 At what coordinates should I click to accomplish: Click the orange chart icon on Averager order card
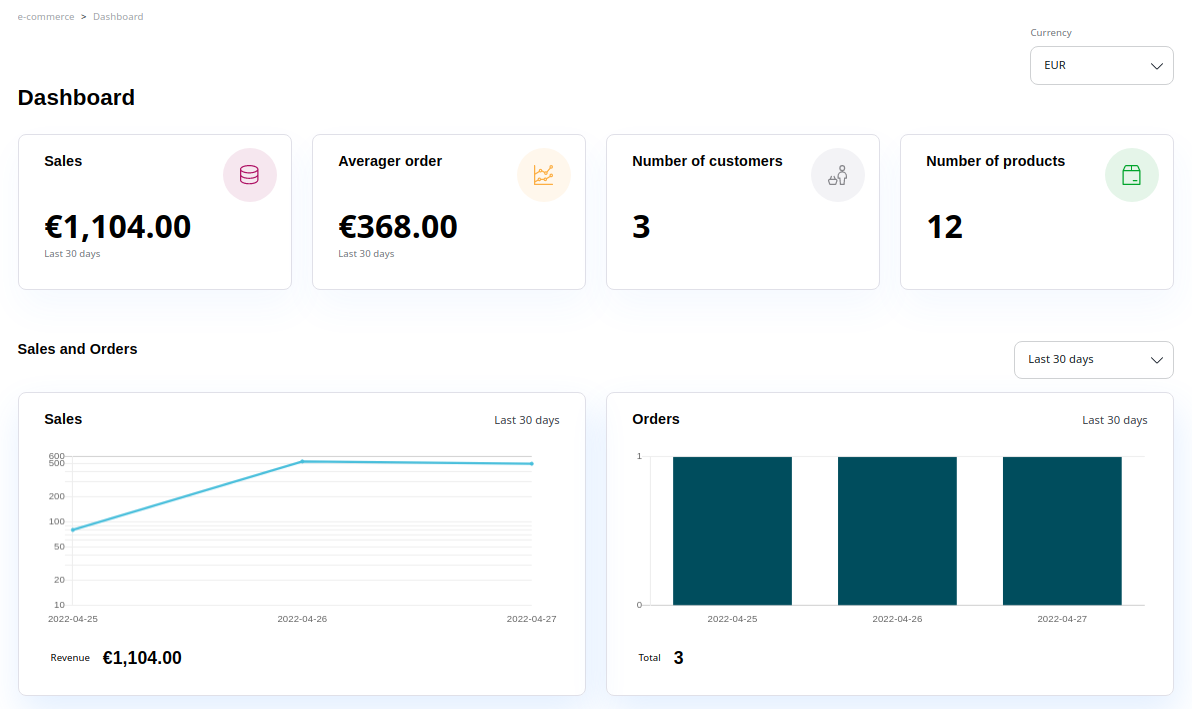click(543, 175)
